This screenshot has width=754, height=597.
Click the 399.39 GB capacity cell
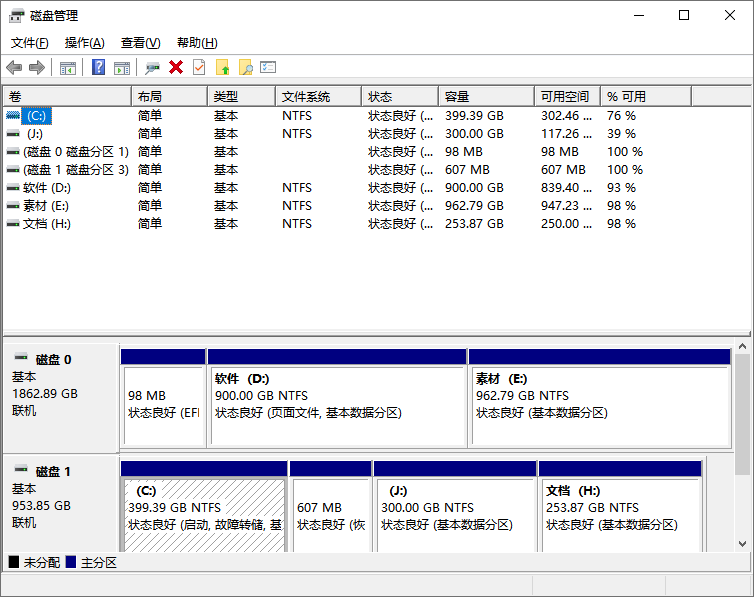pyautogui.click(x=474, y=116)
